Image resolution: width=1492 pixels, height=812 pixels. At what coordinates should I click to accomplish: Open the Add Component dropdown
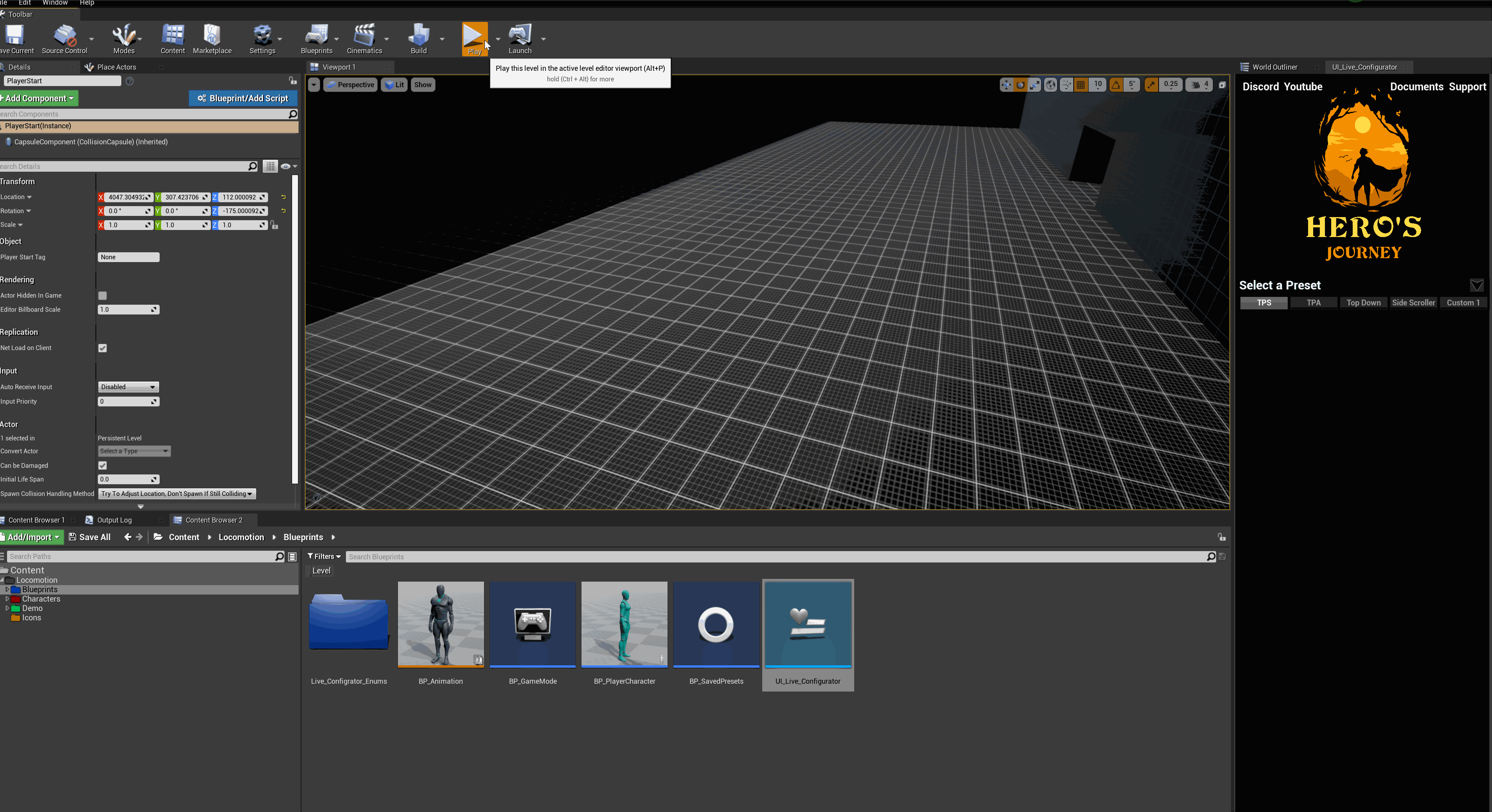point(38,99)
